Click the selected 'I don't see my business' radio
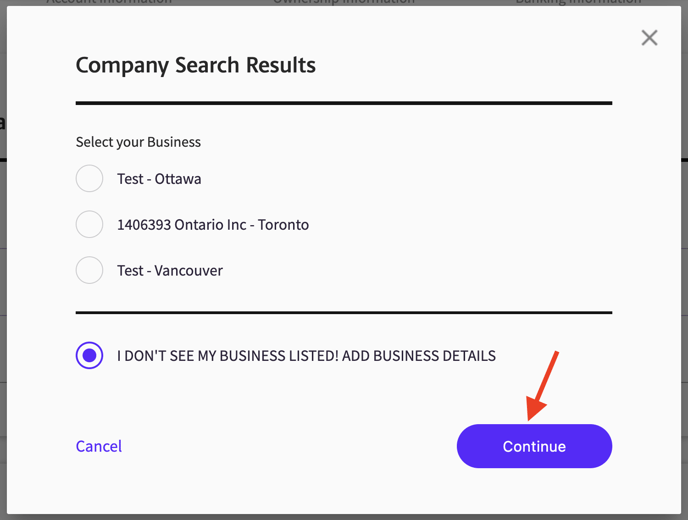 [x=89, y=355]
